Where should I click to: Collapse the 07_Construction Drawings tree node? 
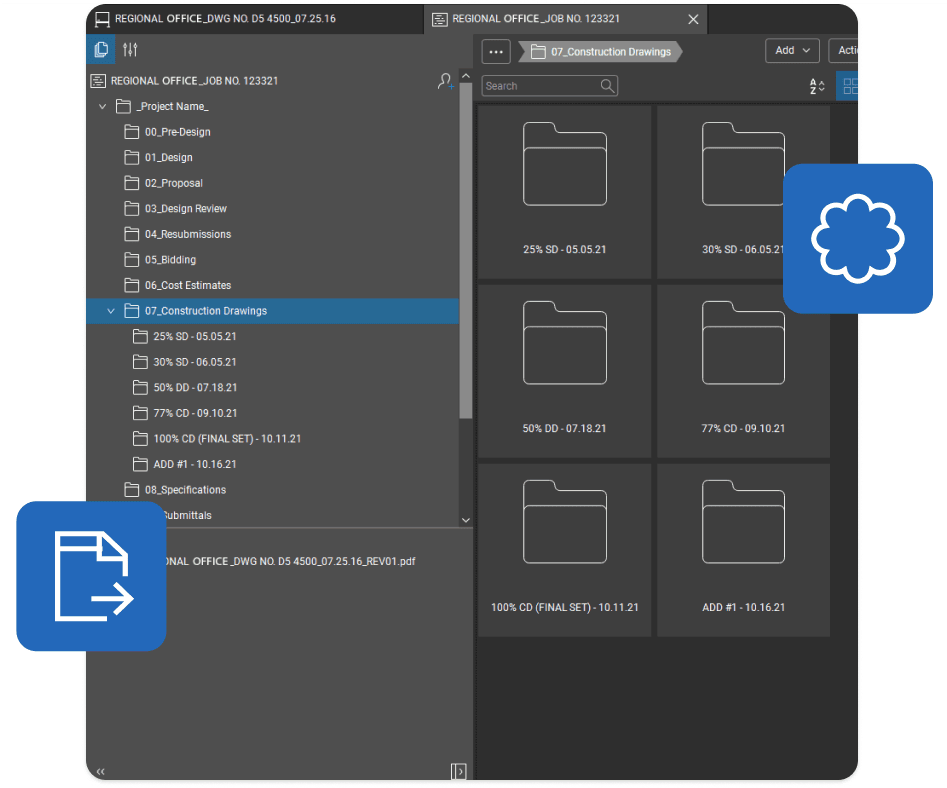[111, 311]
